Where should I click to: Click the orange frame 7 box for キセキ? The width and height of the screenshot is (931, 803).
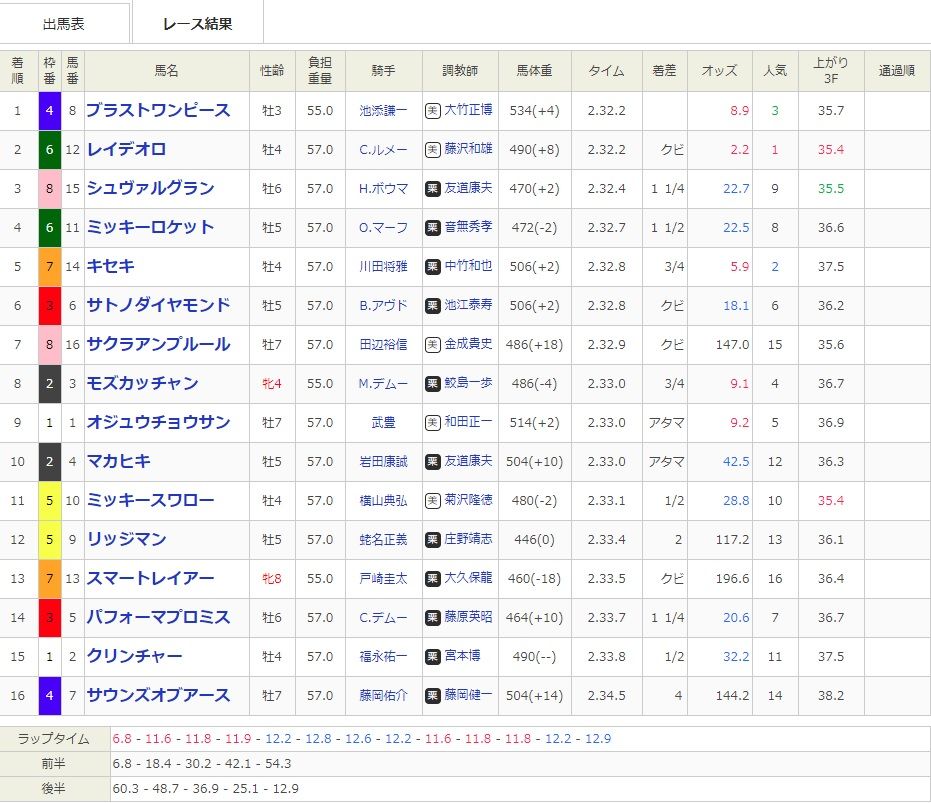[x=49, y=267]
